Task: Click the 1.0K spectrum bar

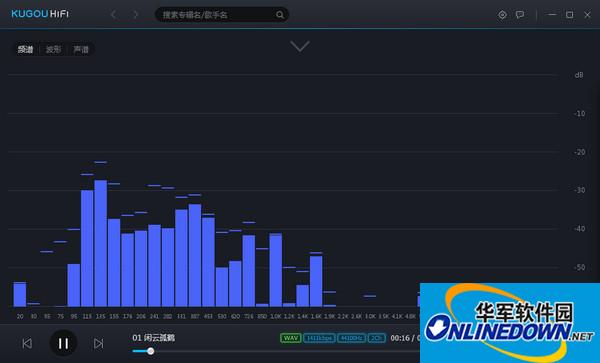Action: 276,270
